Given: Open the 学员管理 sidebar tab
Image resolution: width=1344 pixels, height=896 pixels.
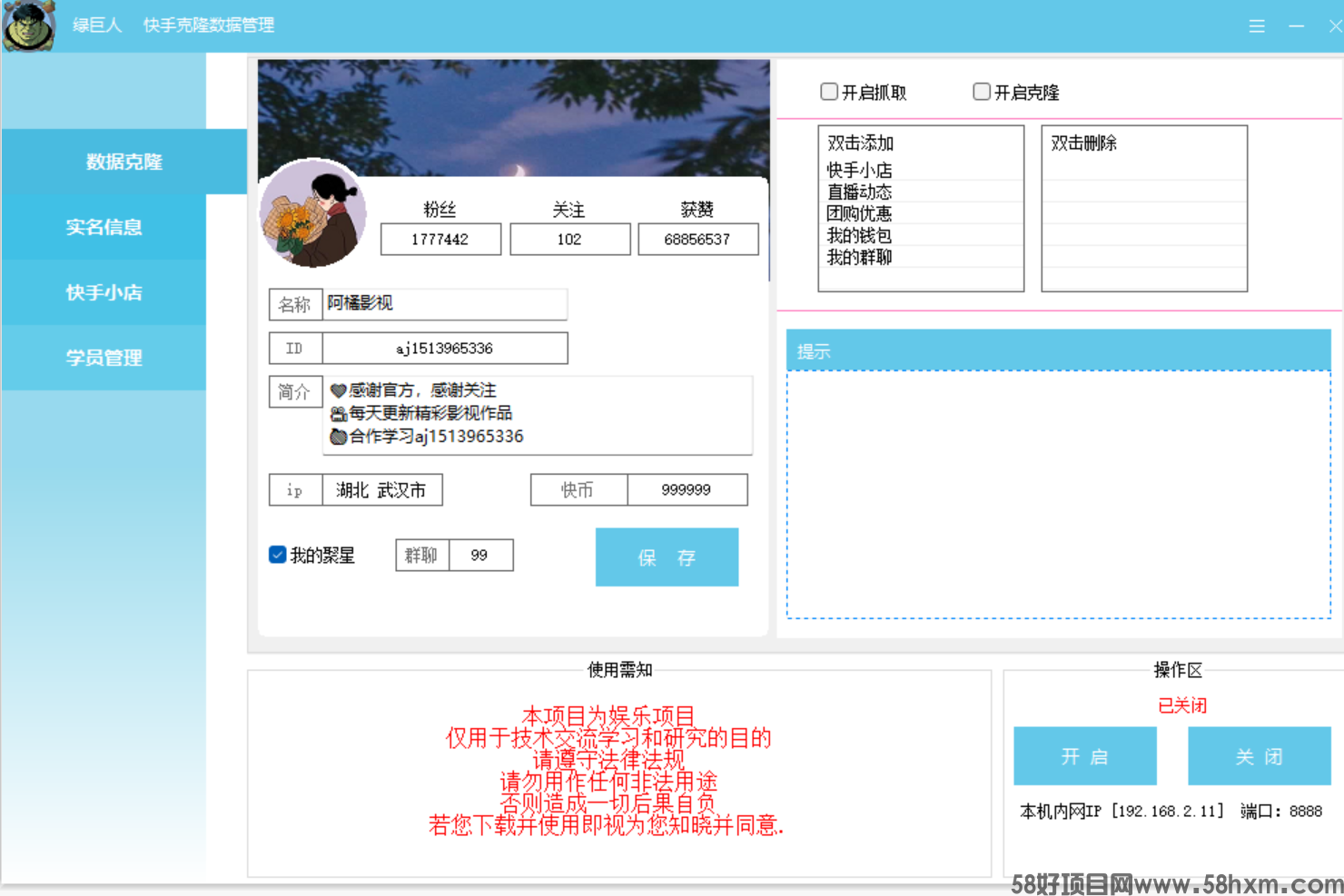Looking at the screenshot, I should click(x=104, y=358).
